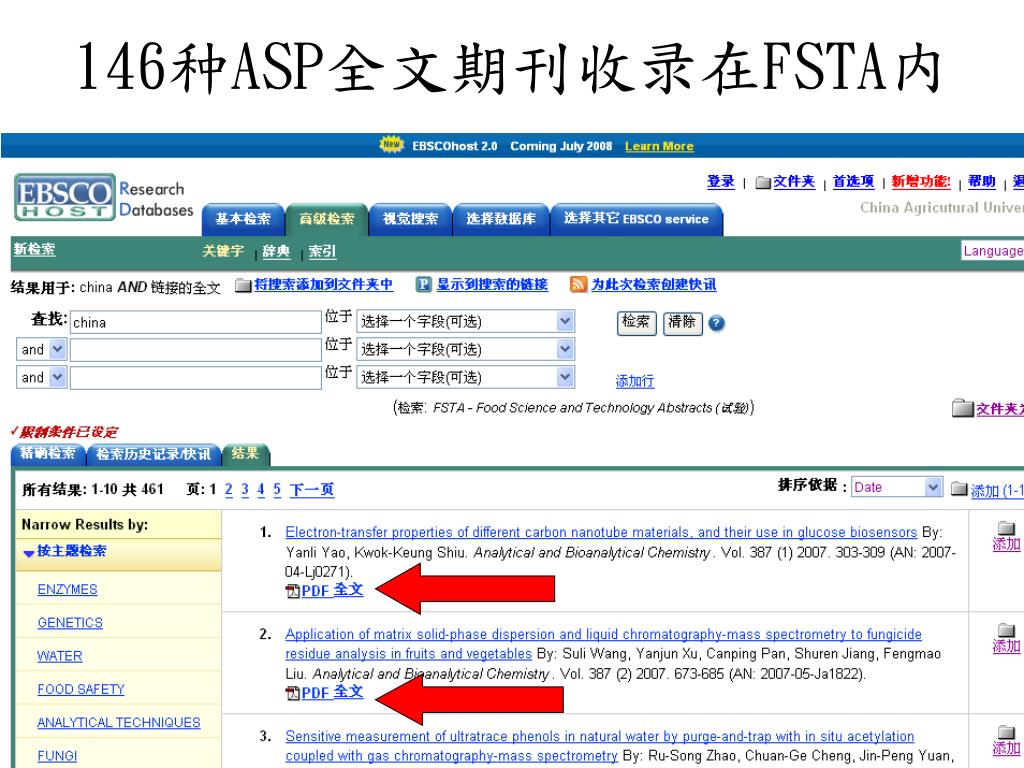Click the 关键字 sub-menu item
1024x768 pixels.
tap(223, 251)
